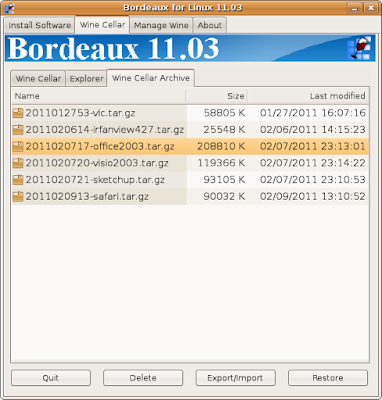
Task: Click the size value 58805 K
Action: coord(224,113)
